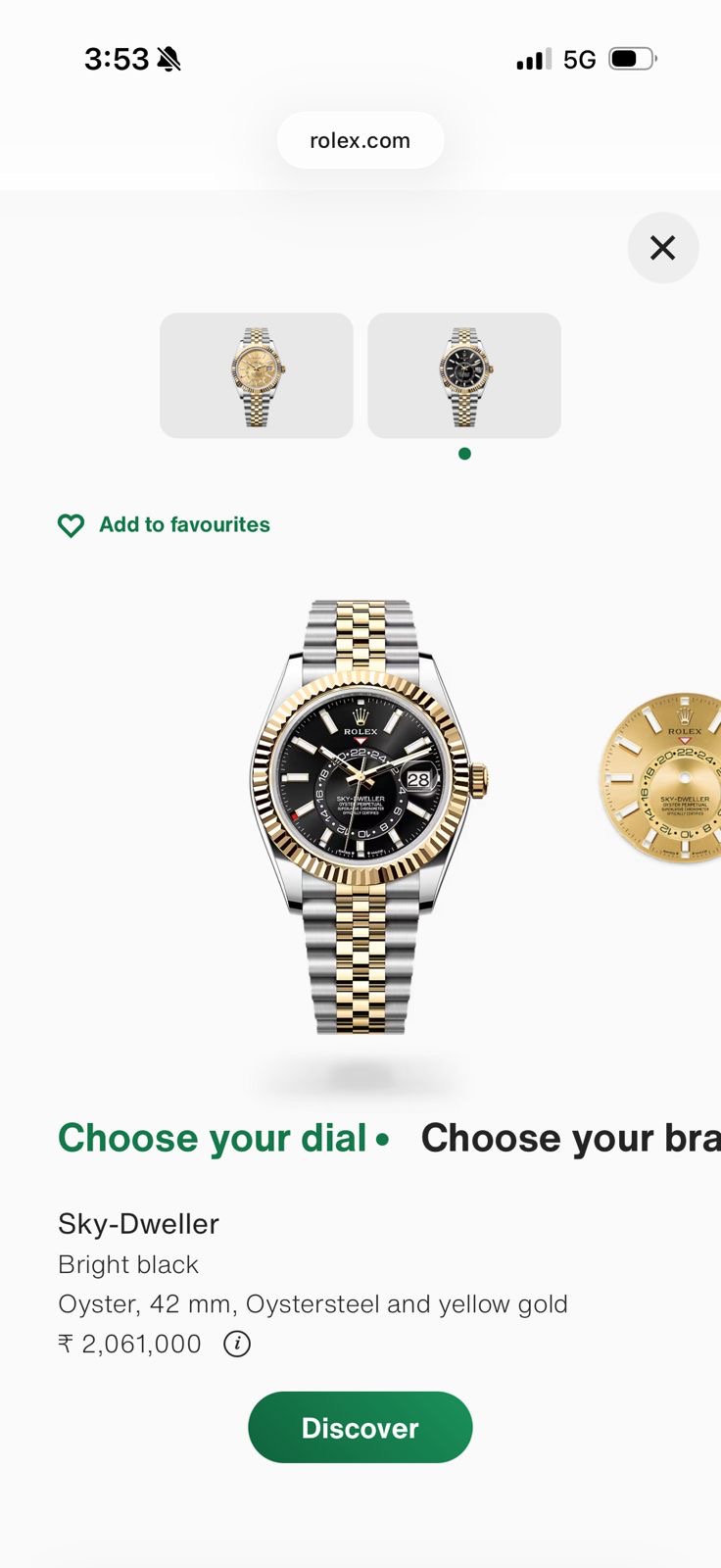The width and height of the screenshot is (721, 1568).
Task: Select the champagne dial watch thumbnail
Action: click(257, 375)
